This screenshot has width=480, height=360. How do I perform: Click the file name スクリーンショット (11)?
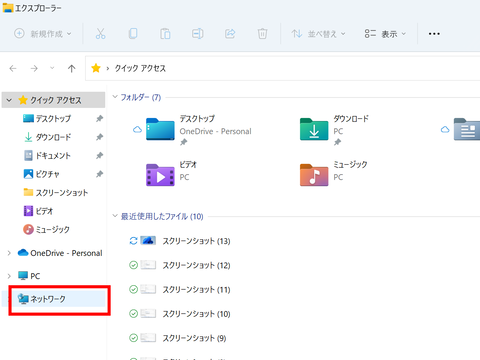tap(196, 289)
